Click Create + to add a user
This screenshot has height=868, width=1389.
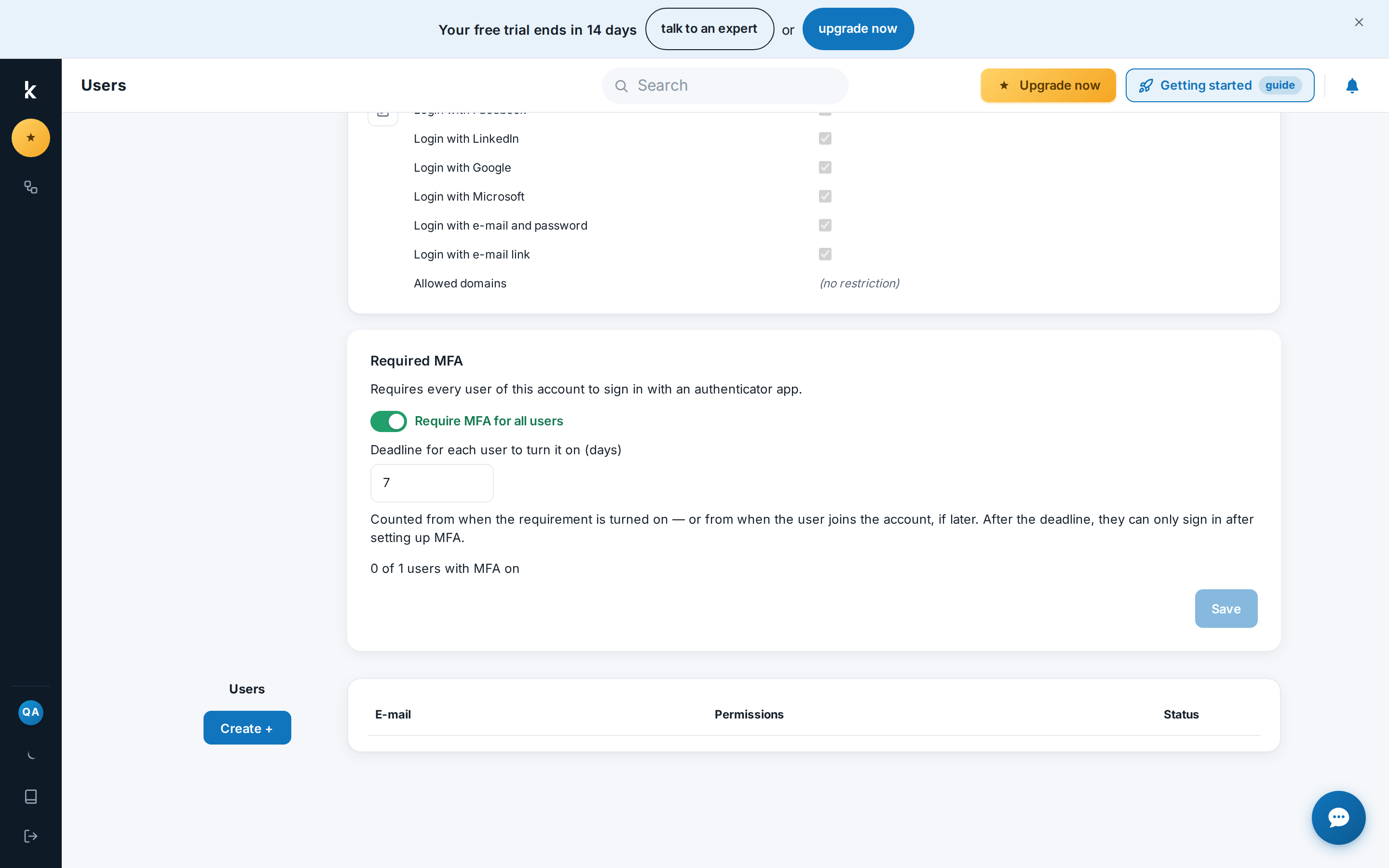pyautogui.click(x=247, y=728)
